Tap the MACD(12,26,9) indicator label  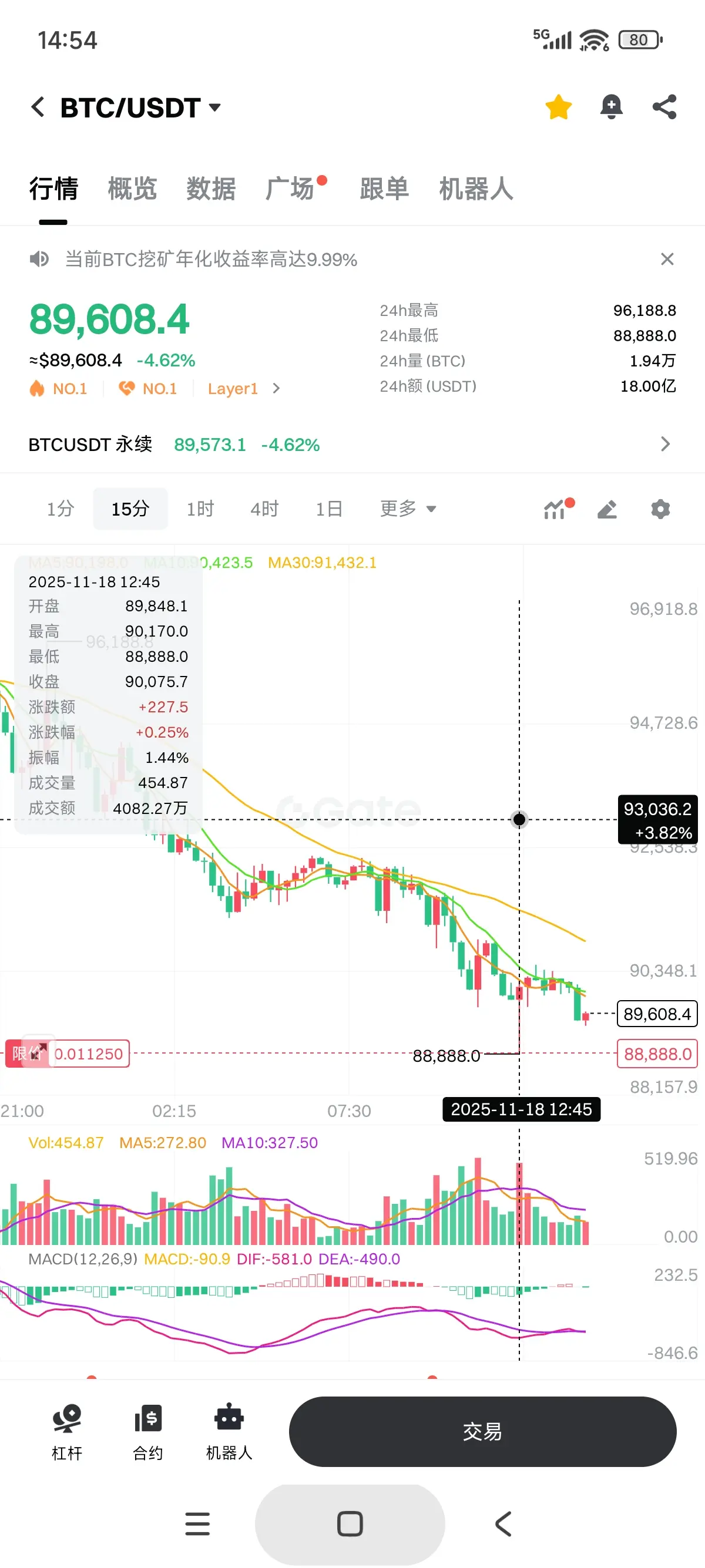[x=83, y=1259]
